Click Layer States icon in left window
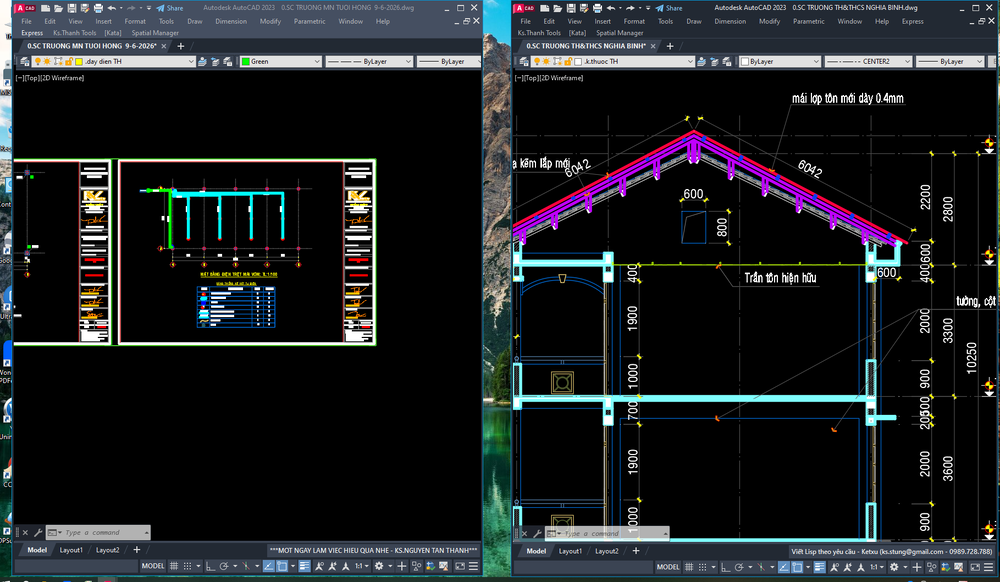1000x582 pixels. point(228,62)
